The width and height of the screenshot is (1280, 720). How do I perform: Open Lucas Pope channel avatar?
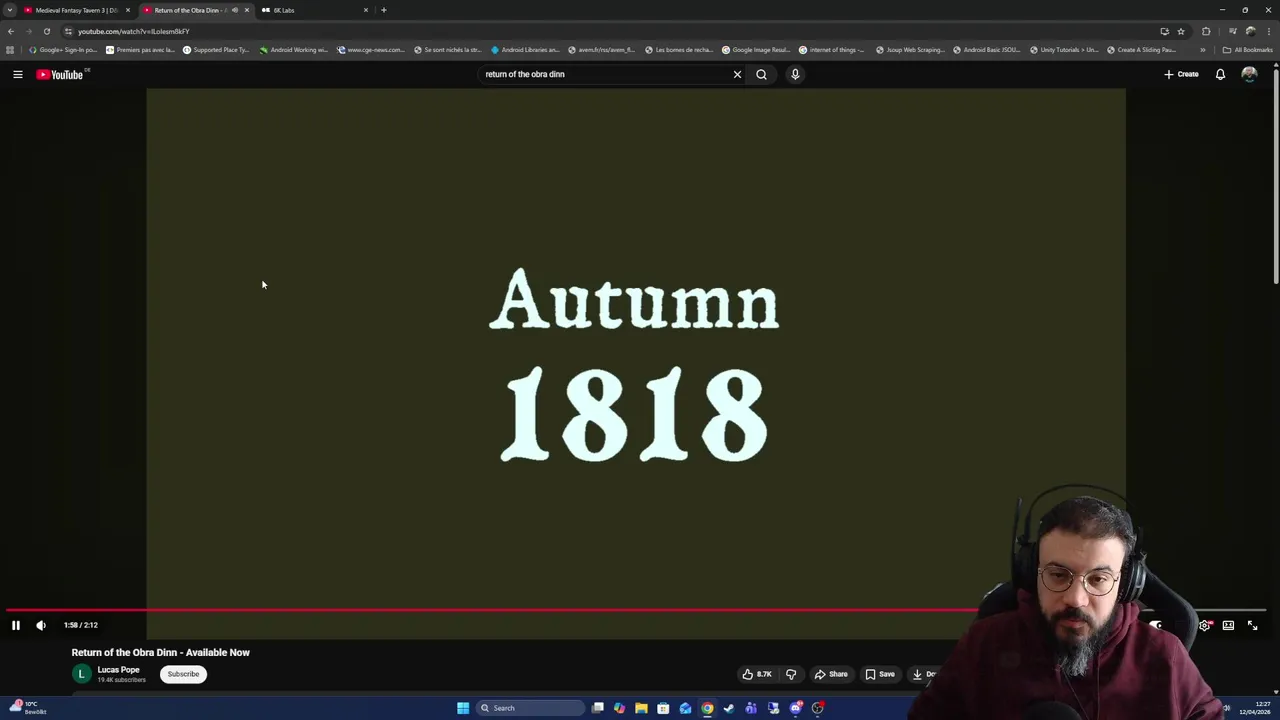(x=81, y=674)
